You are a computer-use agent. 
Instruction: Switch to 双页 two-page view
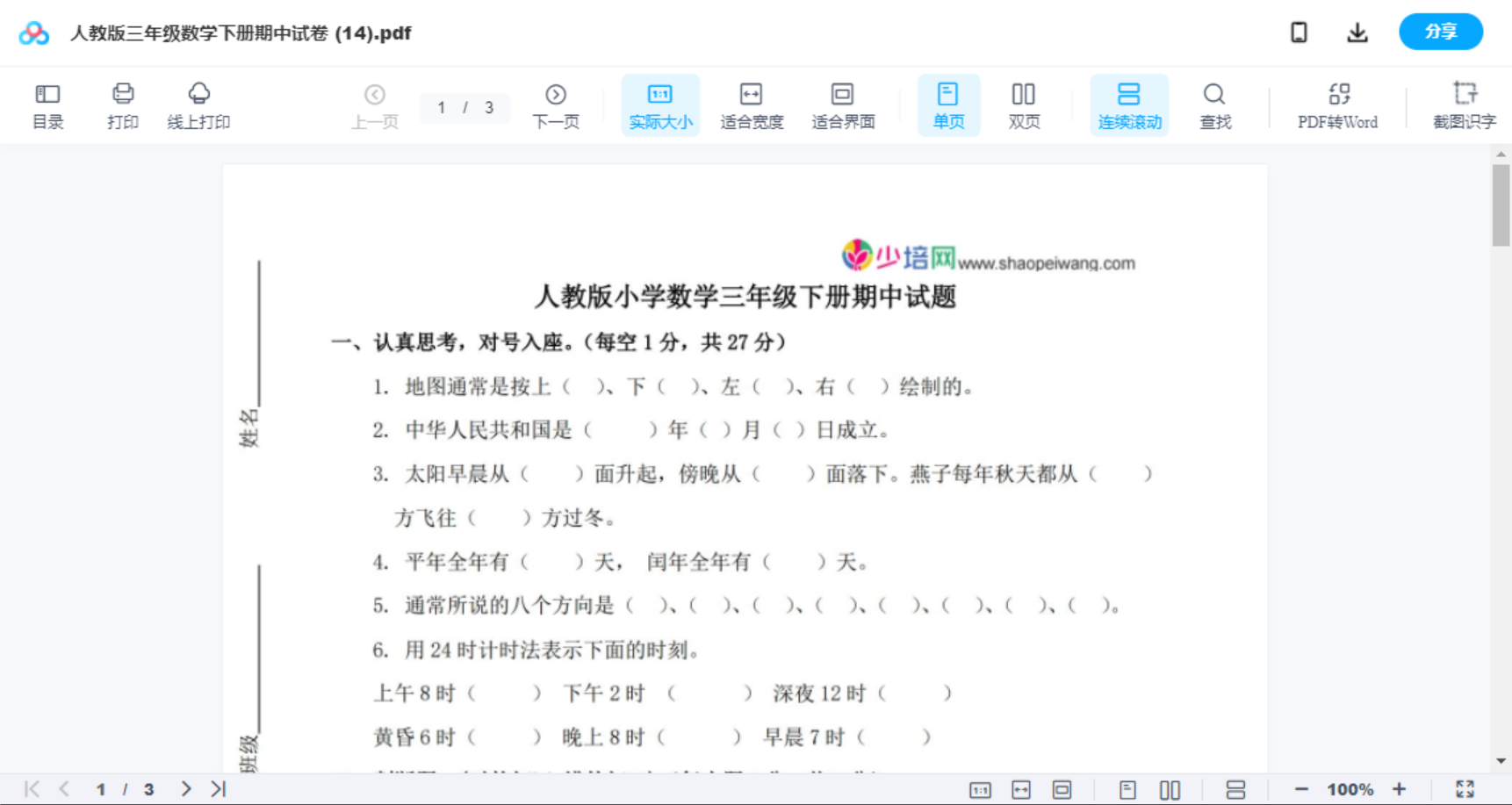coord(1024,104)
